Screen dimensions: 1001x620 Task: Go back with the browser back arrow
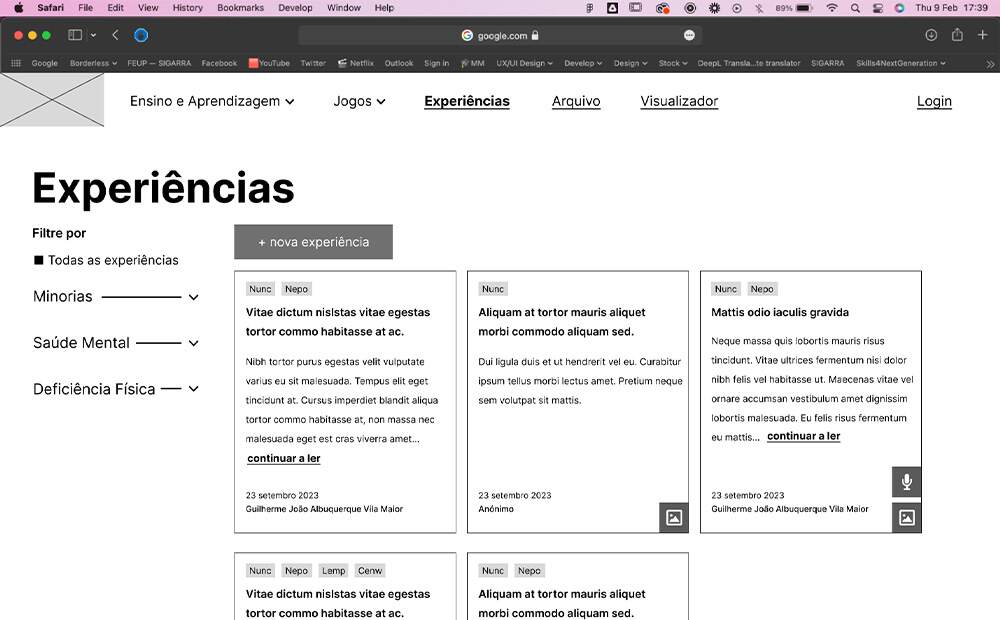click(115, 35)
